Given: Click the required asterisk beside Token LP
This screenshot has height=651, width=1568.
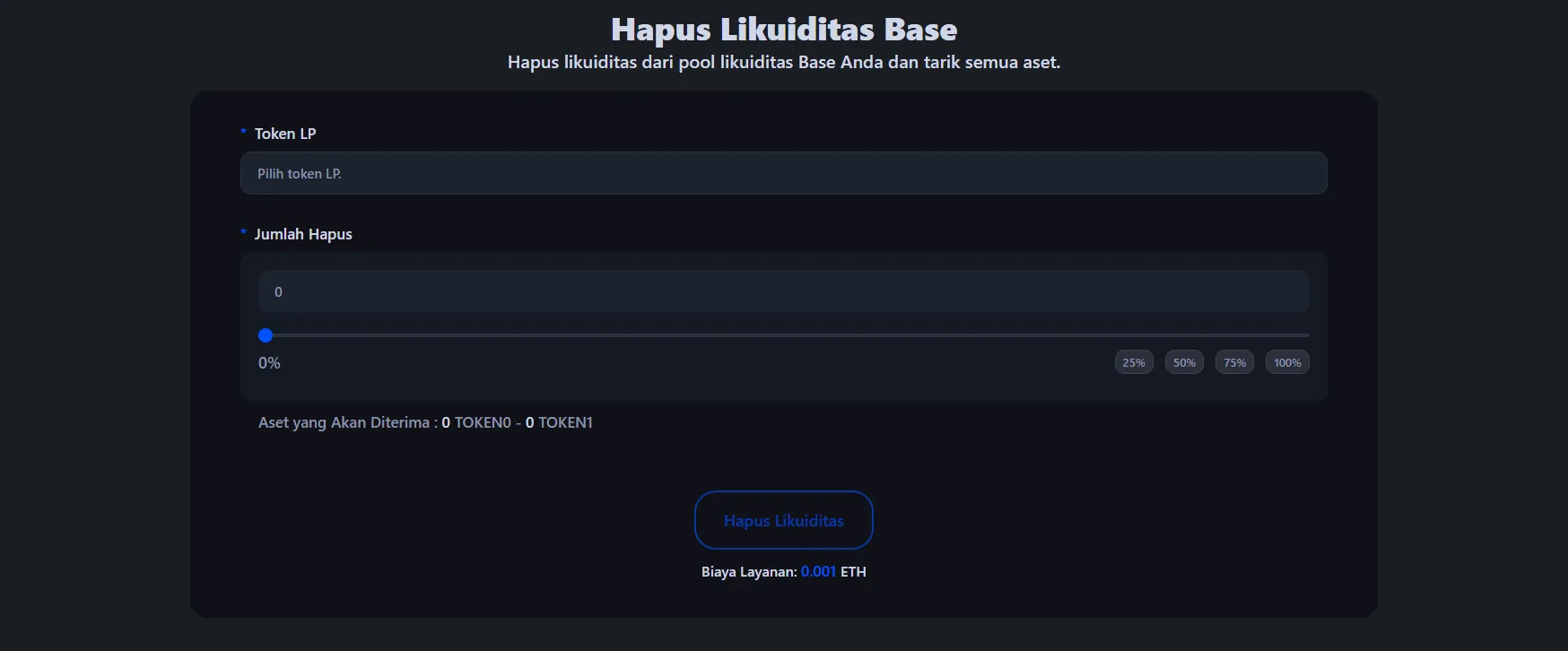Looking at the screenshot, I should 243,133.
